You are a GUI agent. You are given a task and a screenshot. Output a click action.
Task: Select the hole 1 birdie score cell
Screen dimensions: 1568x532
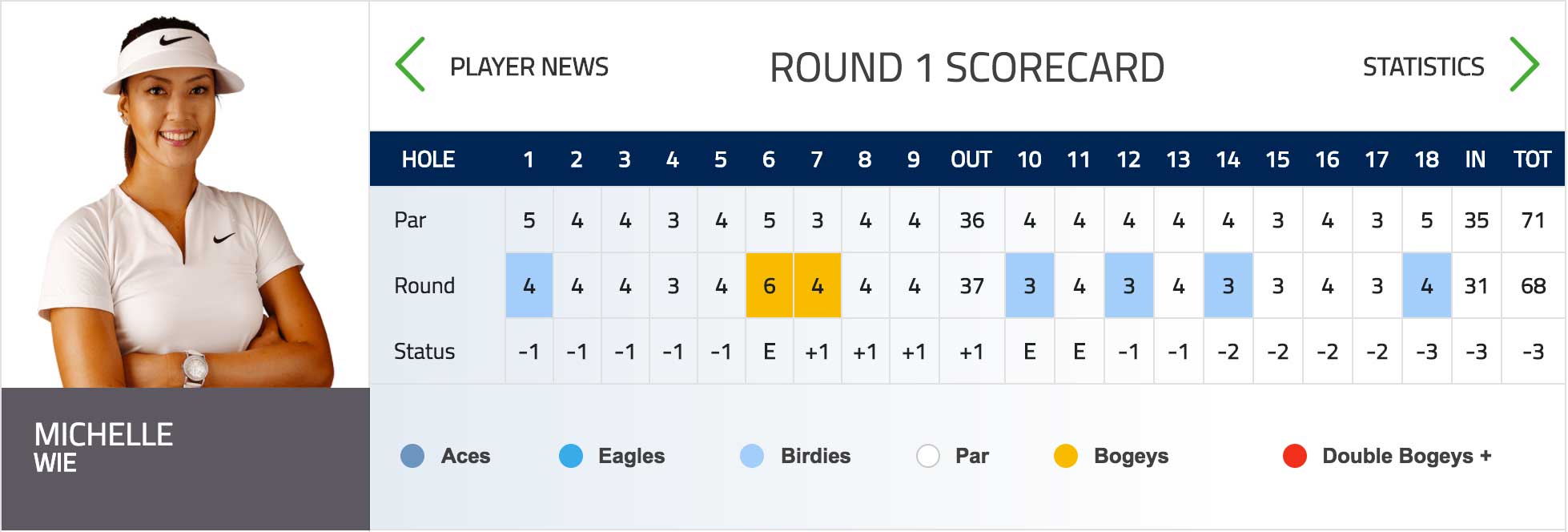pos(529,285)
